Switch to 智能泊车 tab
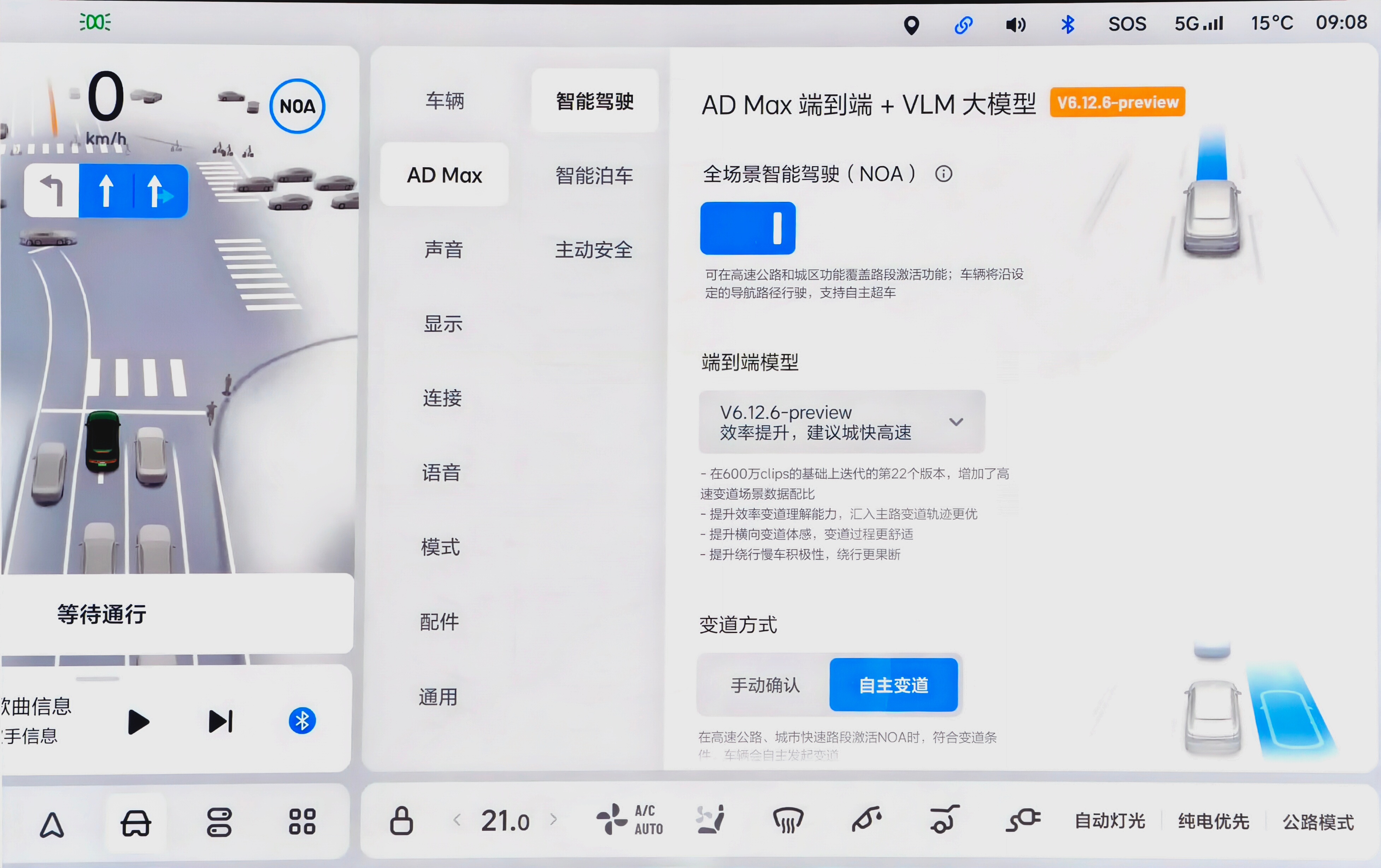Screen dimensions: 1381x868 coord(594,176)
